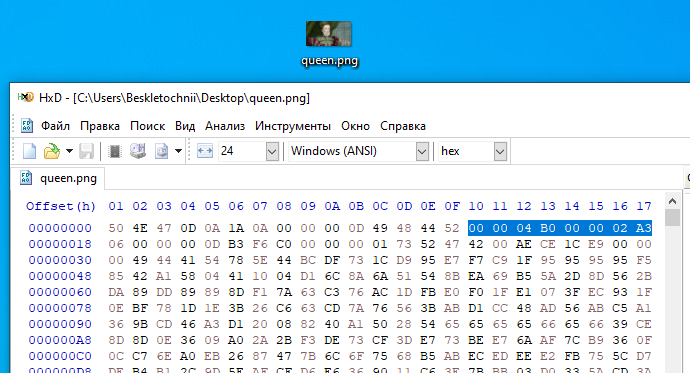Click the vertical scrollbar thumb of the hex view
690x373 pixels.
672,218
